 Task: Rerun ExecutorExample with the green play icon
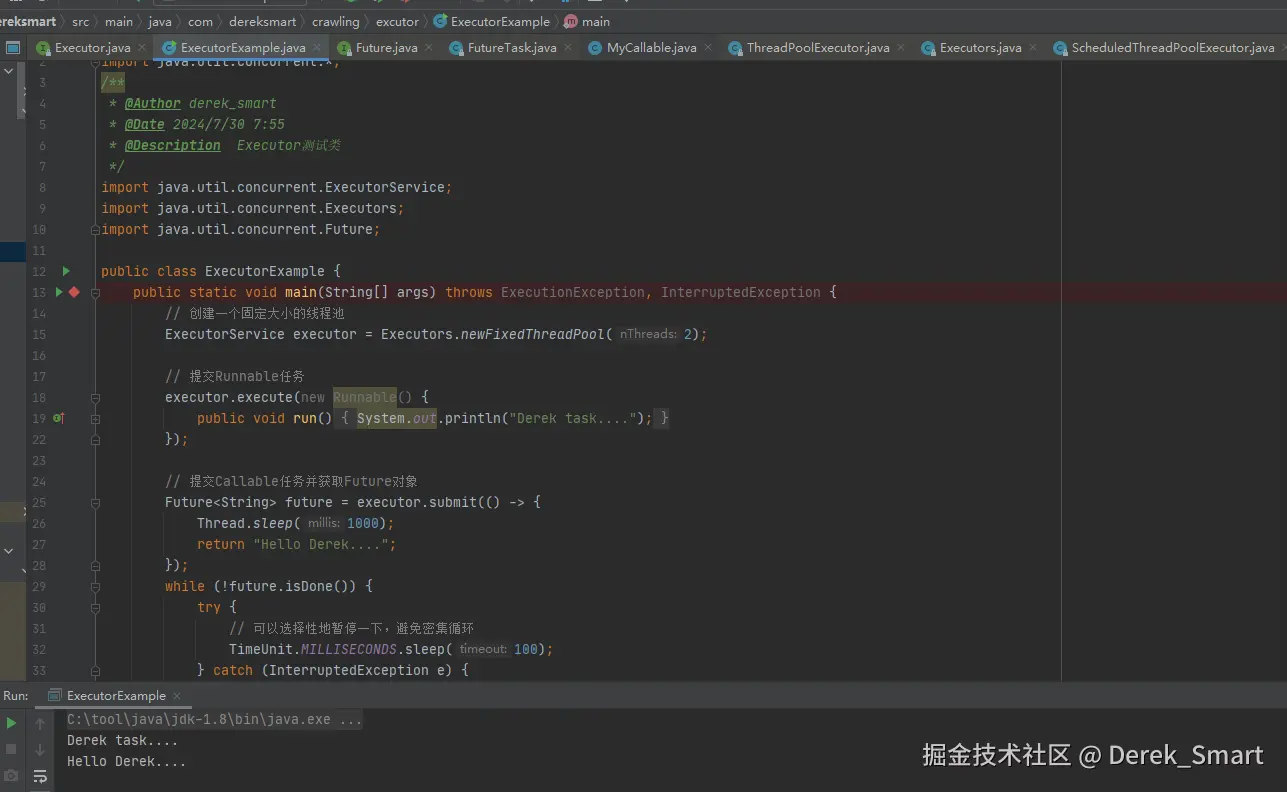[x=11, y=722]
